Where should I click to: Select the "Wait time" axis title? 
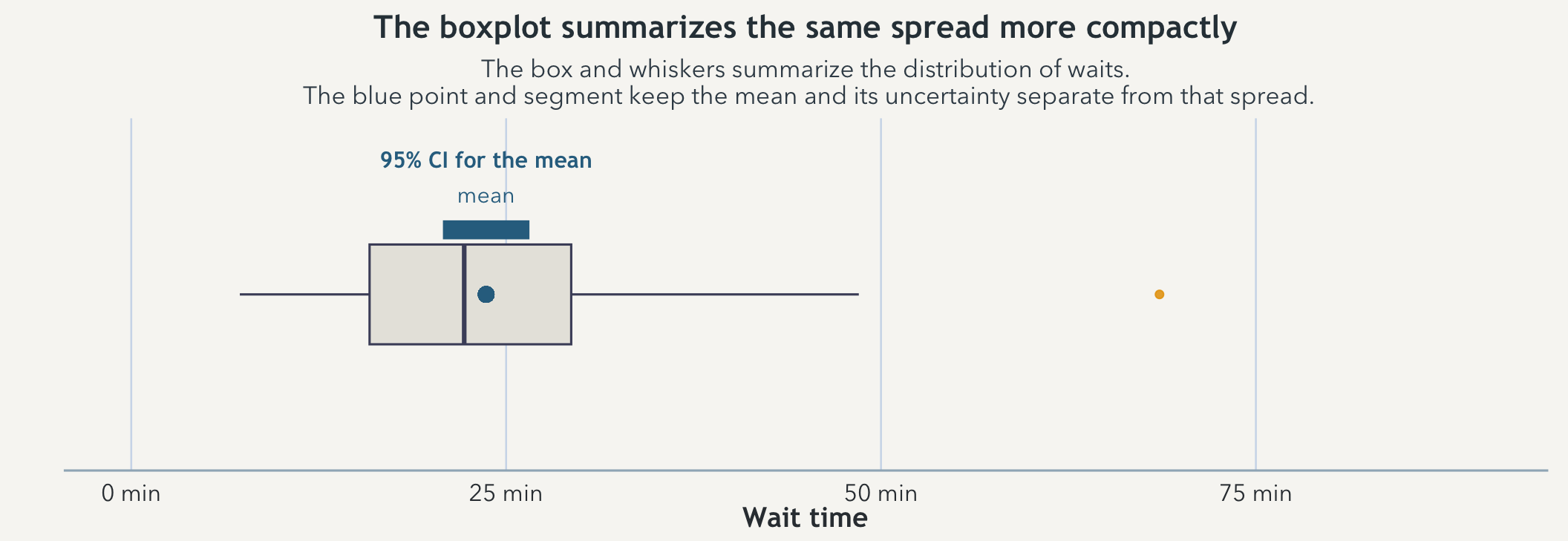[805, 518]
